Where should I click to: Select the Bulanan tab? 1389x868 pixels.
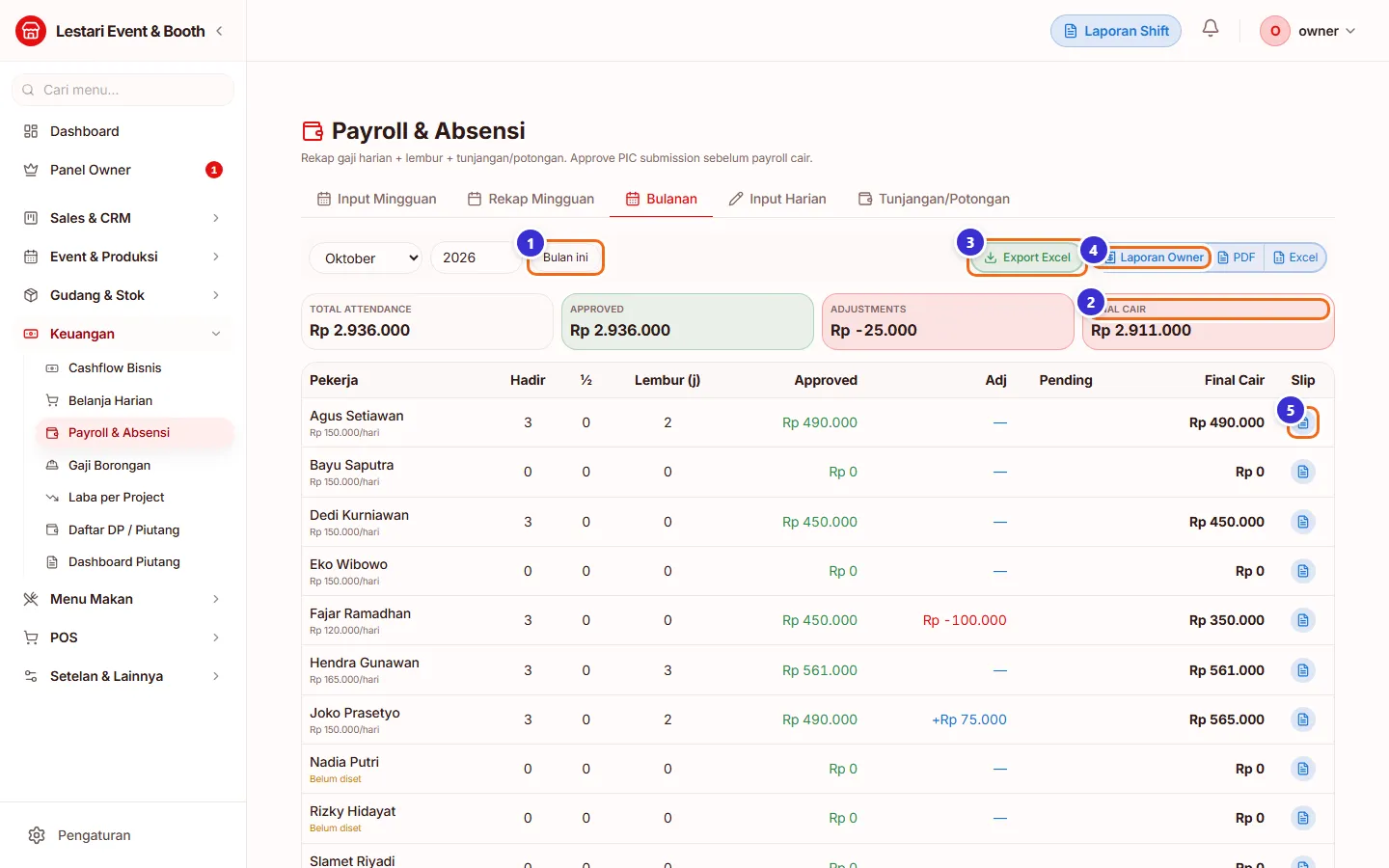[x=662, y=199]
